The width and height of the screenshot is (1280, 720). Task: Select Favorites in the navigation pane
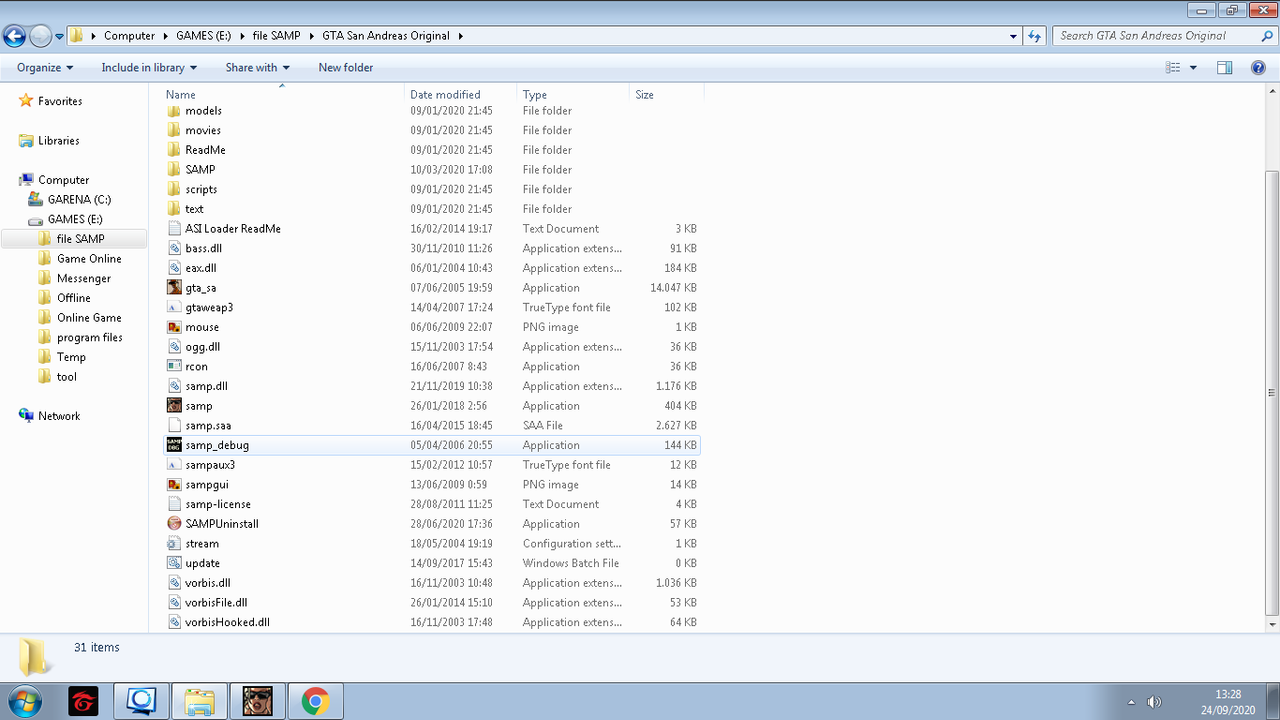[60, 101]
